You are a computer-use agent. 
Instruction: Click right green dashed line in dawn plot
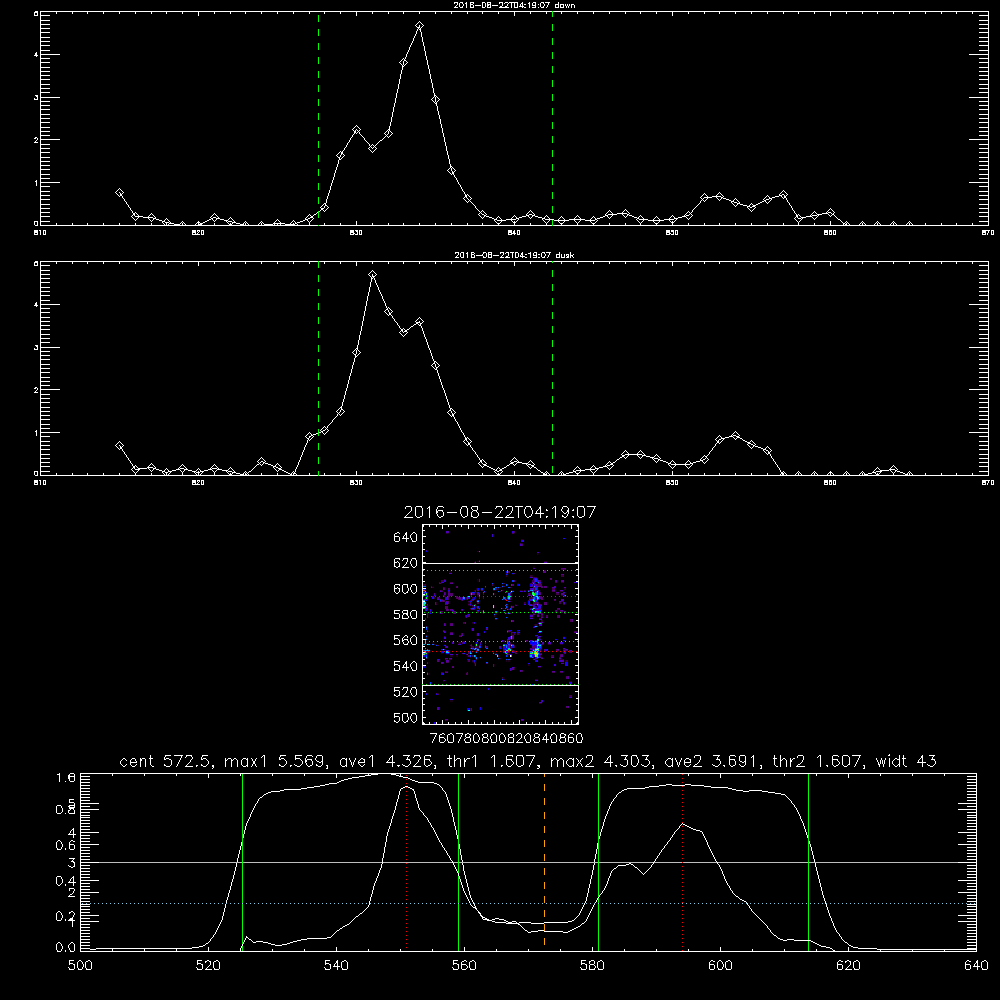coord(552,119)
